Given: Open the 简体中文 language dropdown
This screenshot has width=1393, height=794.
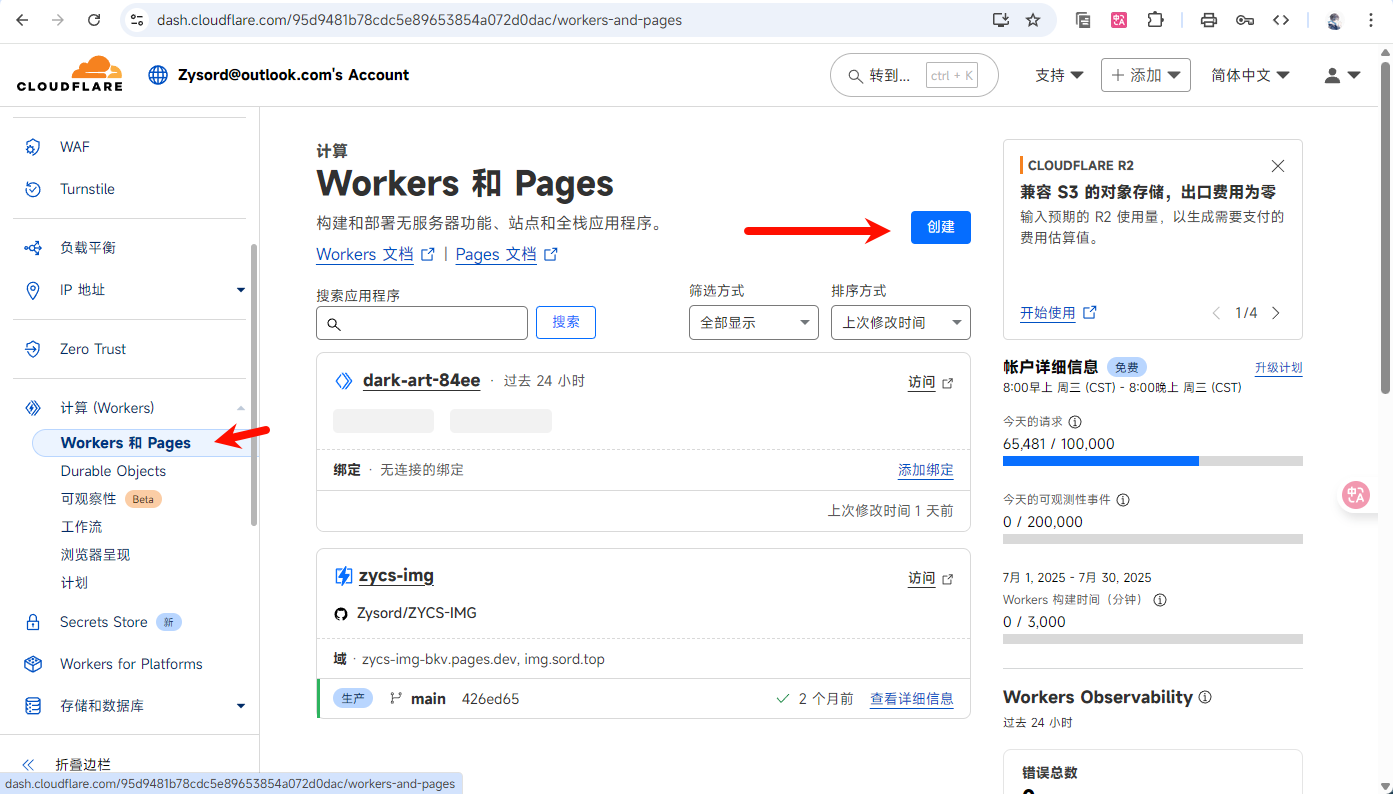Looking at the screenshot, I should coord(1250,75).
